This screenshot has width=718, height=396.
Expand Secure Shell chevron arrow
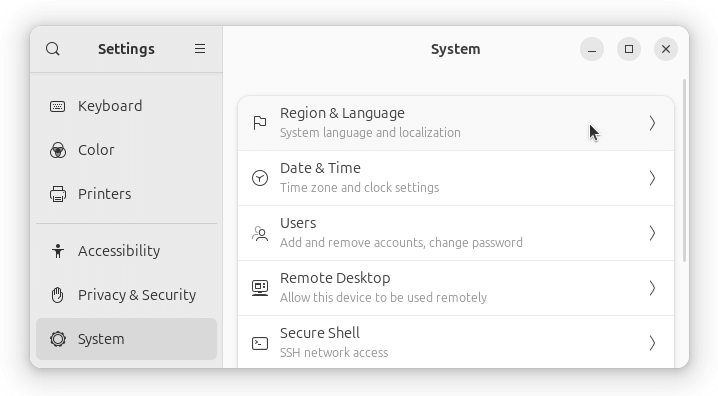653,343
